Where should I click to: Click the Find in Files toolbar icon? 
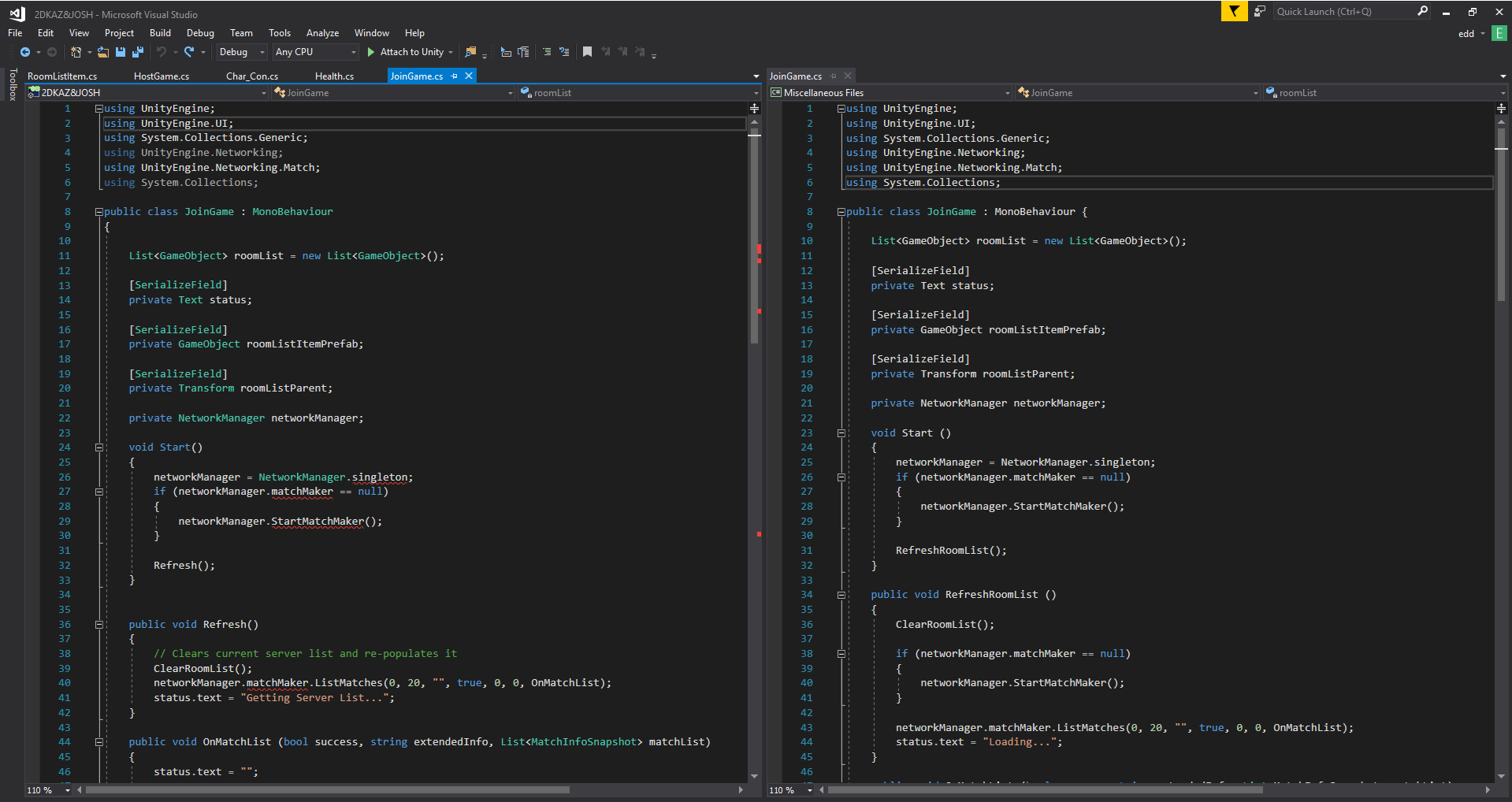pyautogui.click(x=470, y=52)
